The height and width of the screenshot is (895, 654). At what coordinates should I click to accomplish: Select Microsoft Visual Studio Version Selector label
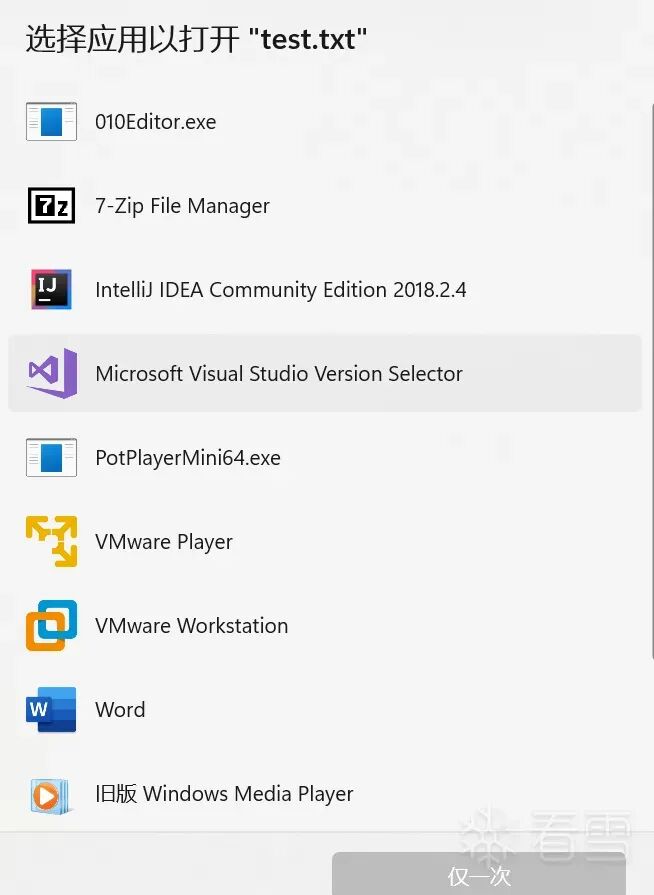279,373
